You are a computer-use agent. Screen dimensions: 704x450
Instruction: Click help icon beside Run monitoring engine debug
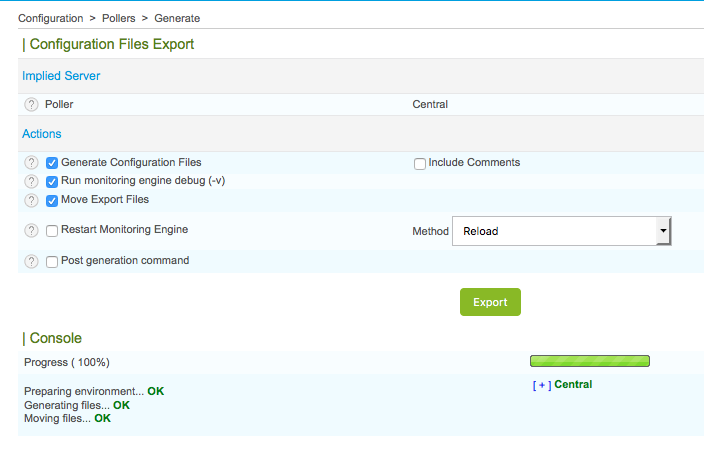[31, 182]
